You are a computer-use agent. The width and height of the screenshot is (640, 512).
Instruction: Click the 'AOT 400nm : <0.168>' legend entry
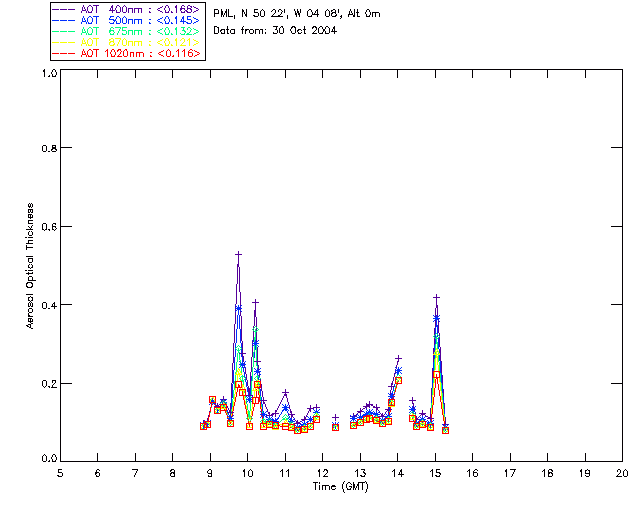pos(127,9)
